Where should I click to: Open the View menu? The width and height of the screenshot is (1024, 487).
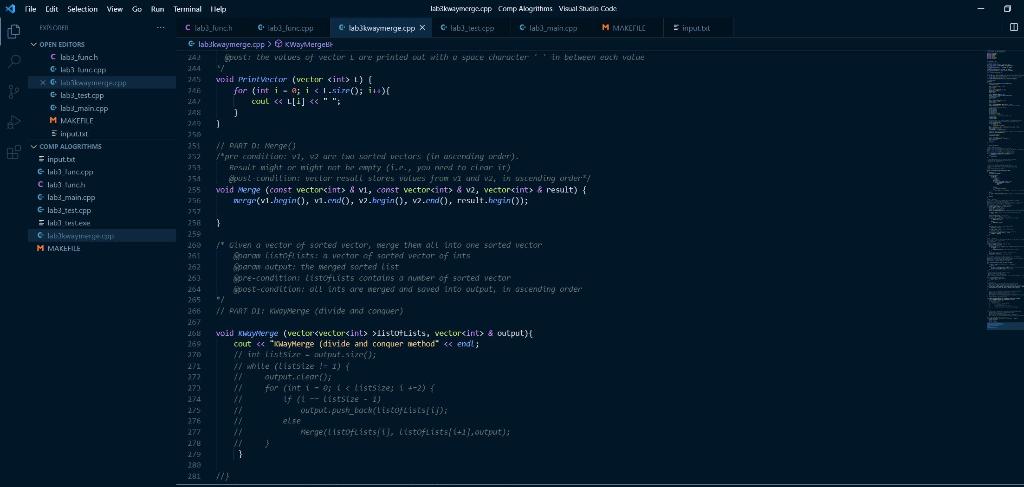(x=114, y=9)
